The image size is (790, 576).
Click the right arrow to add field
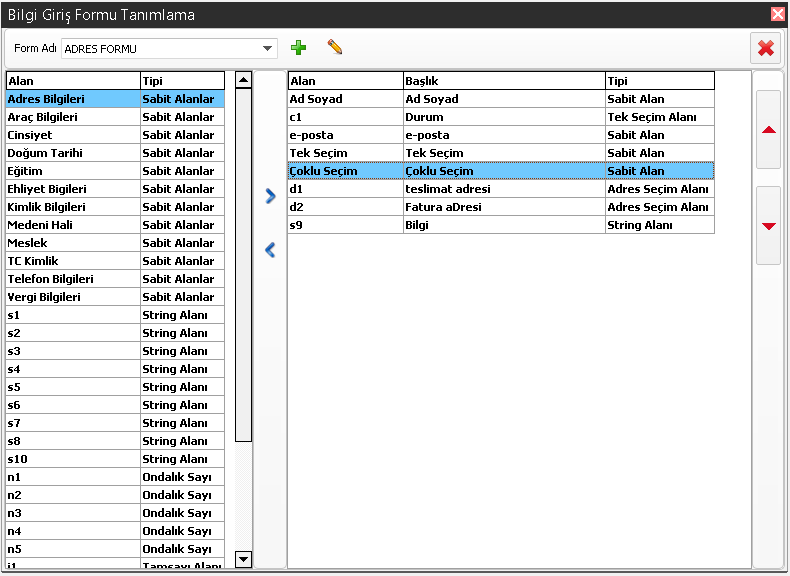tap(271, 196)
